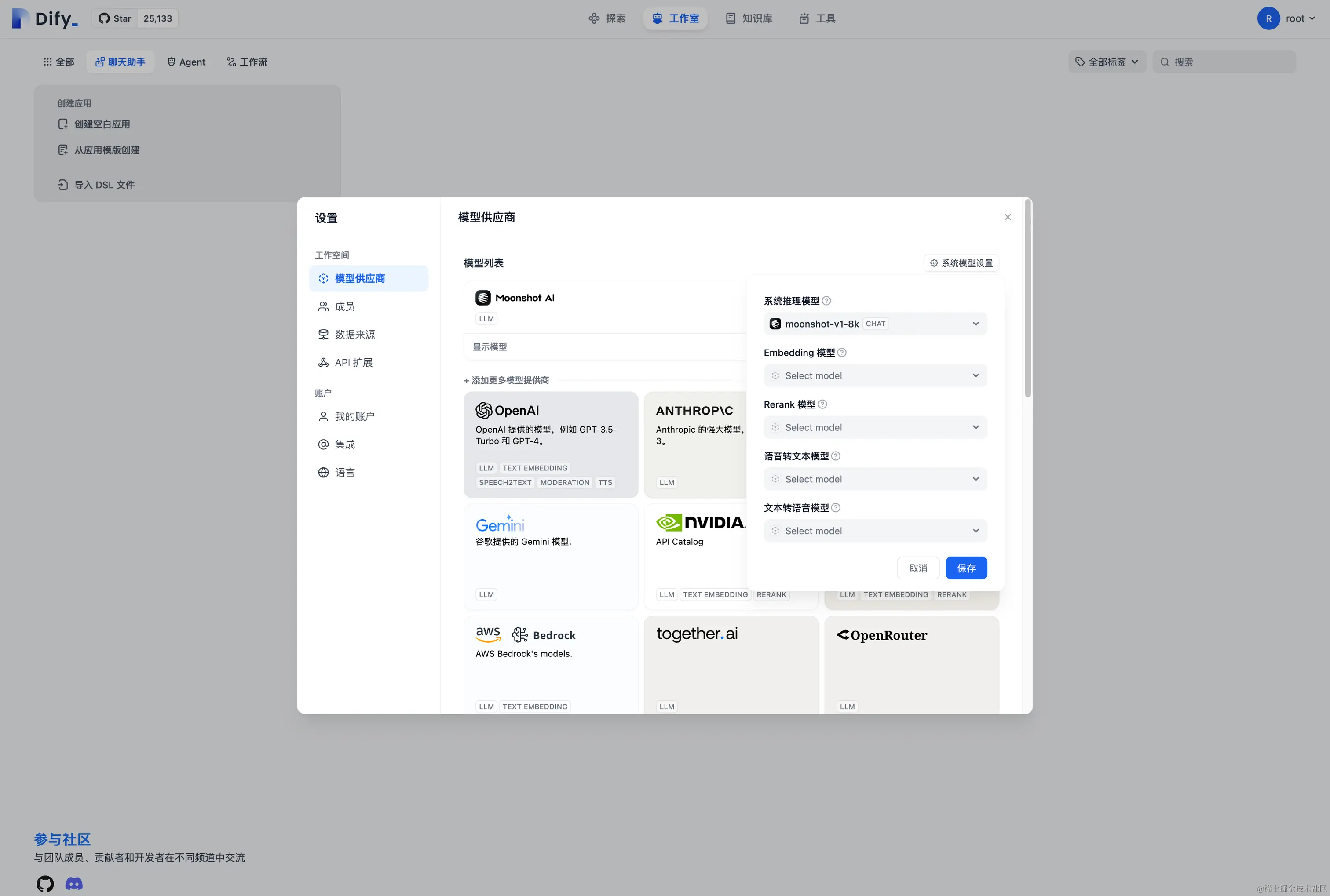Open 我的账户 settings
The image size is (1330, 896).
click(x=369, y=416)
